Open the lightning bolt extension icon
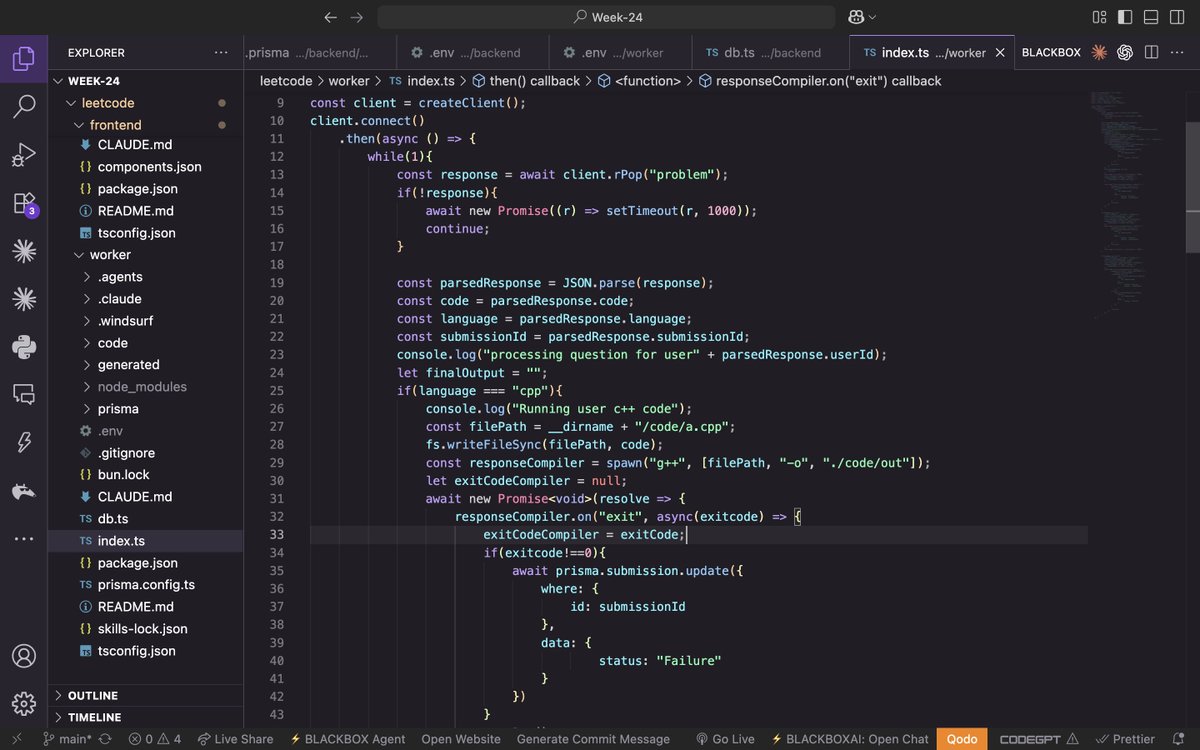Viewport: 1200px width, 750px height. click(x=24, y=442)
